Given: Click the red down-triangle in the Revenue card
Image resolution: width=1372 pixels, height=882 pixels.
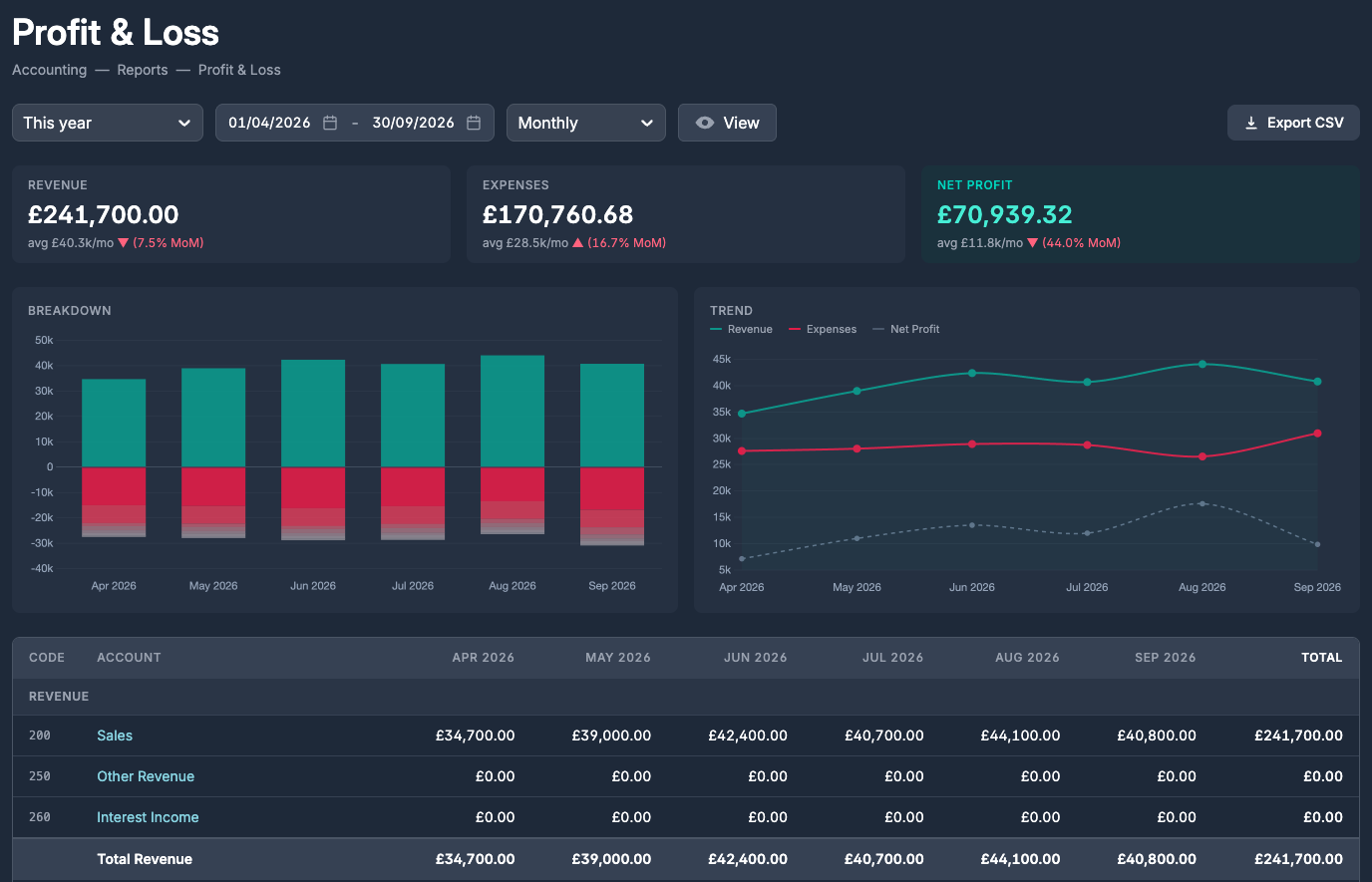Looking at the screenshot, I should click(x=124, y=243).
